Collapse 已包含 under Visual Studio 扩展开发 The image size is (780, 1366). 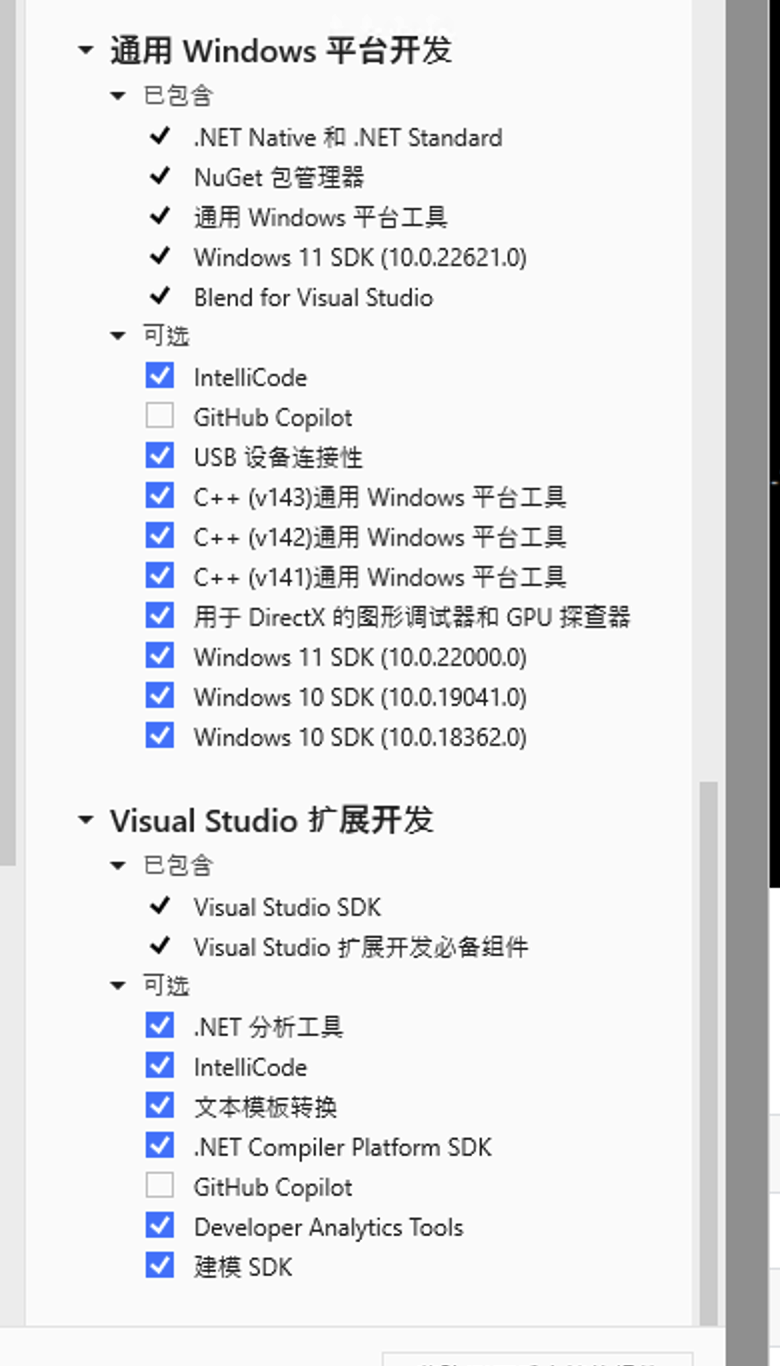[118, 866]
